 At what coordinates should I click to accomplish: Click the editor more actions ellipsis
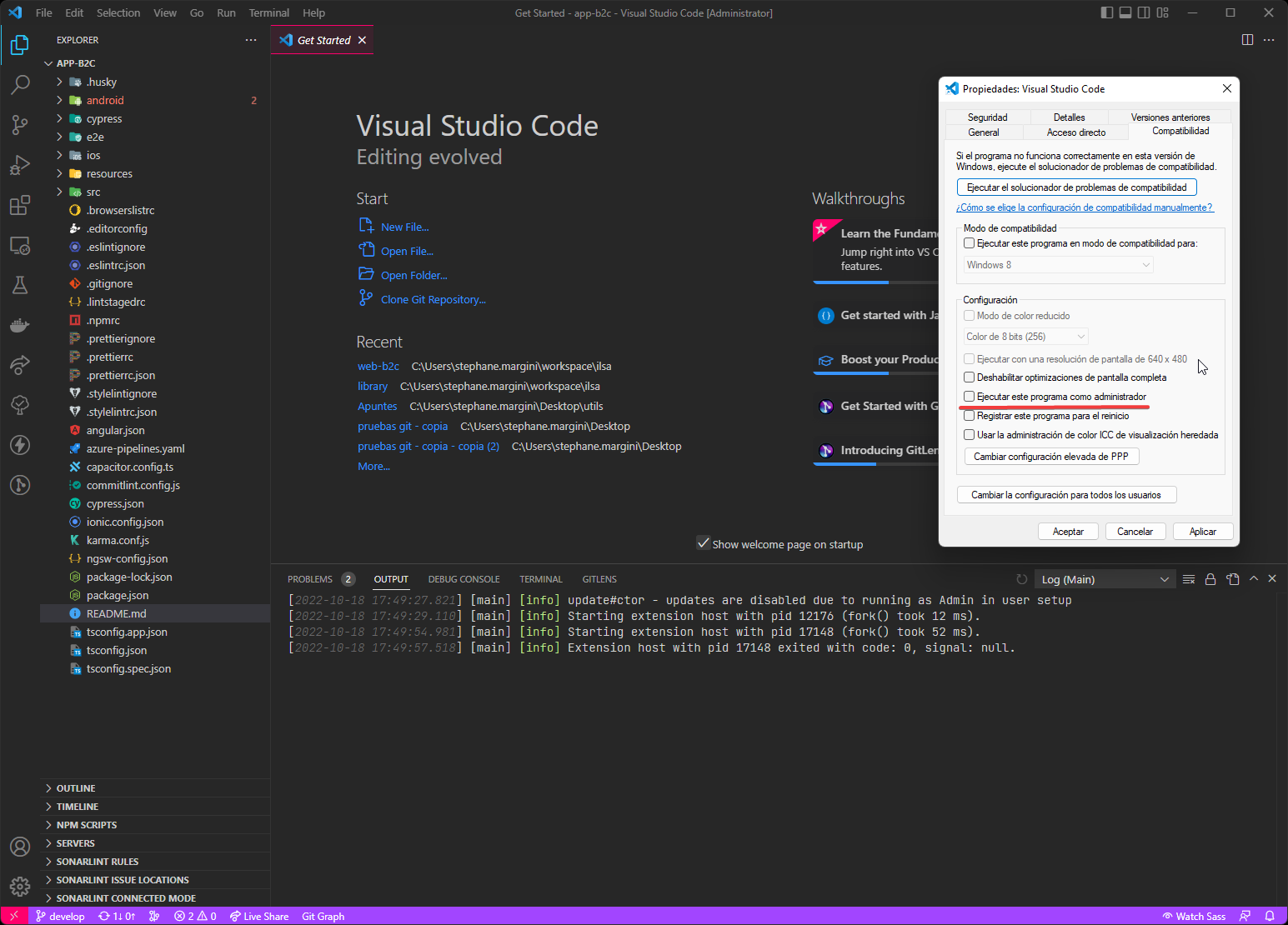(1269, 40)
